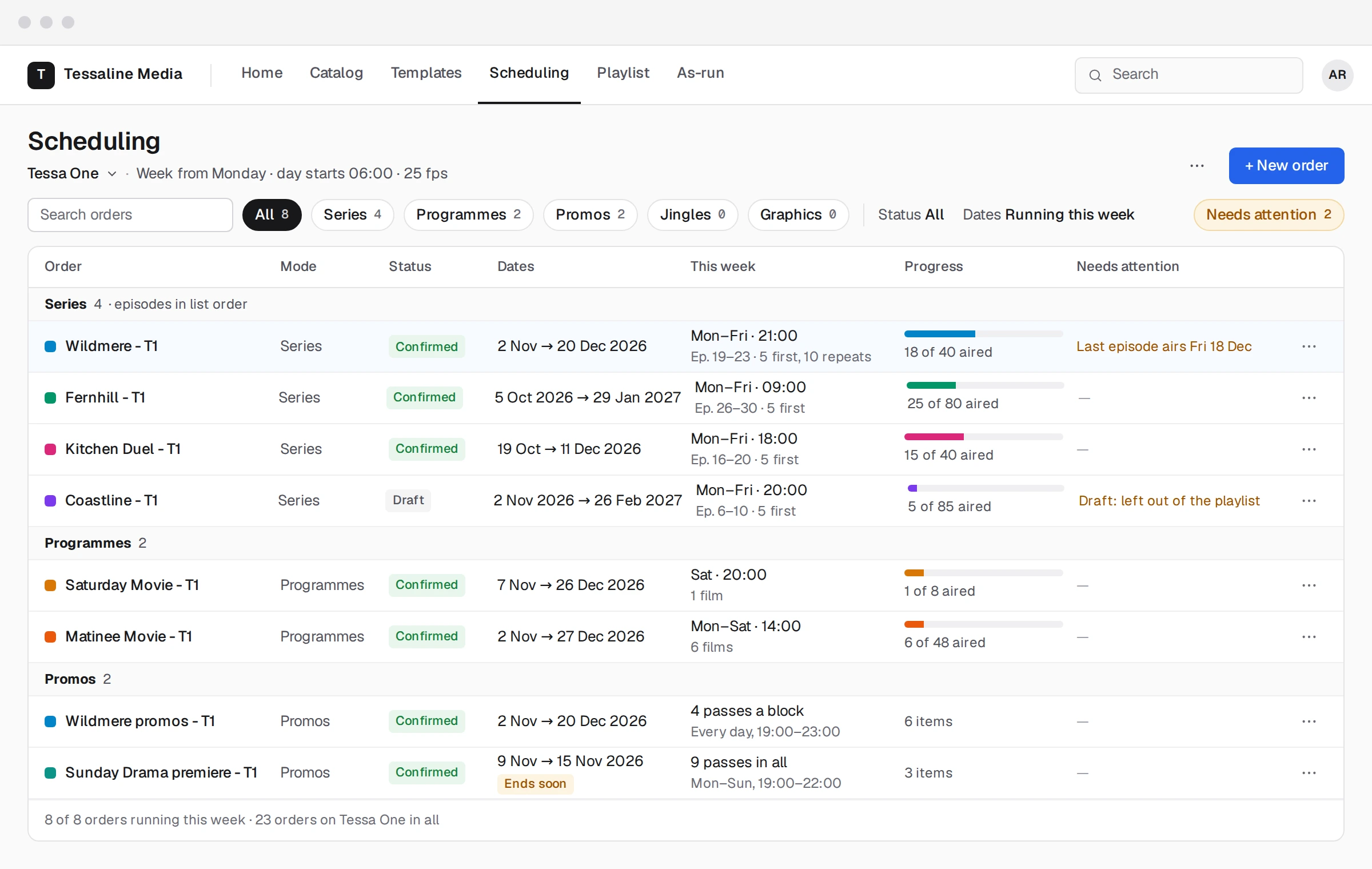Open the Wildmere - T1 order

pos(111,346)
